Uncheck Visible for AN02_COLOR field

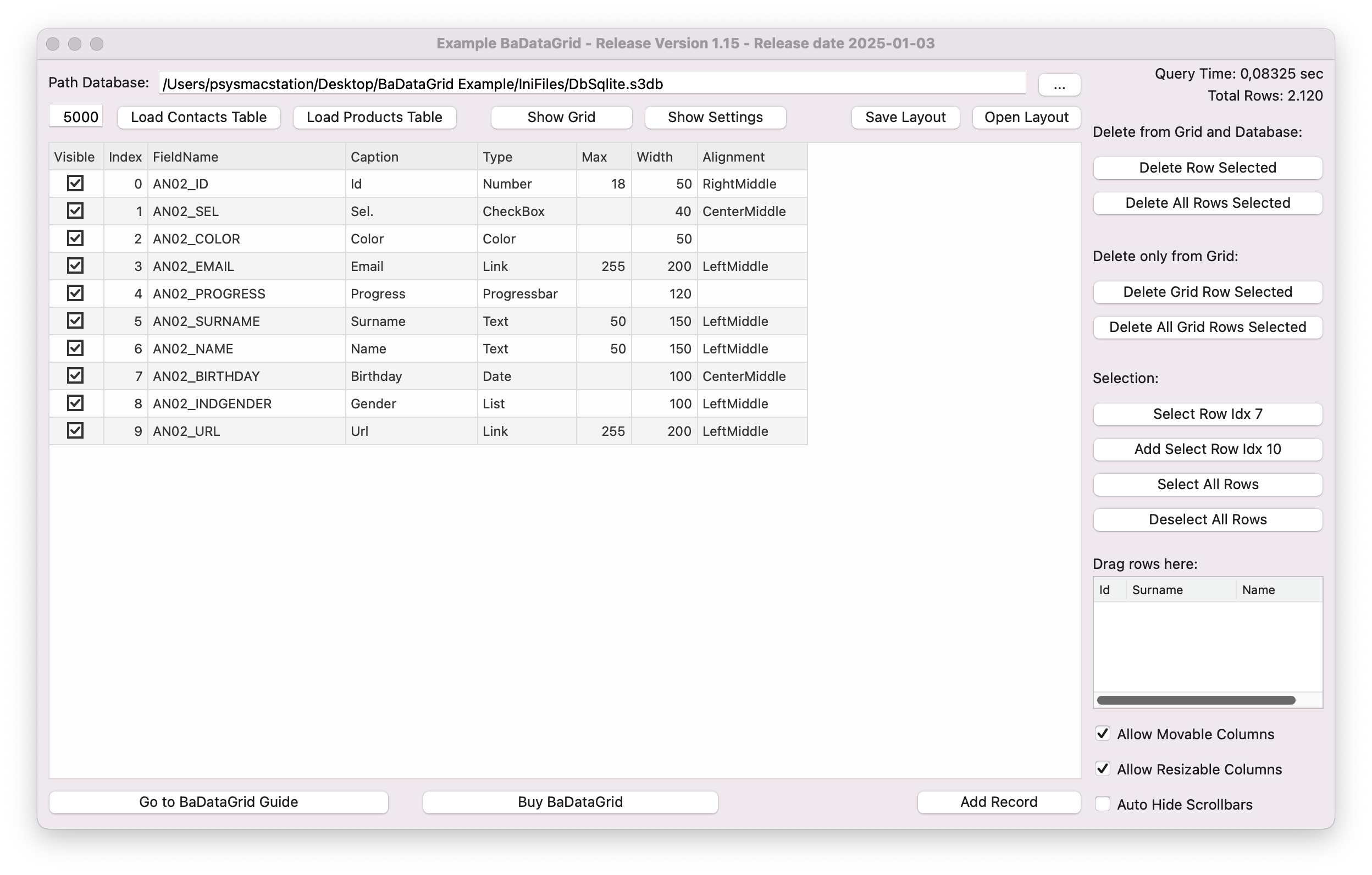pyautogui.click(x=75, y=238)
